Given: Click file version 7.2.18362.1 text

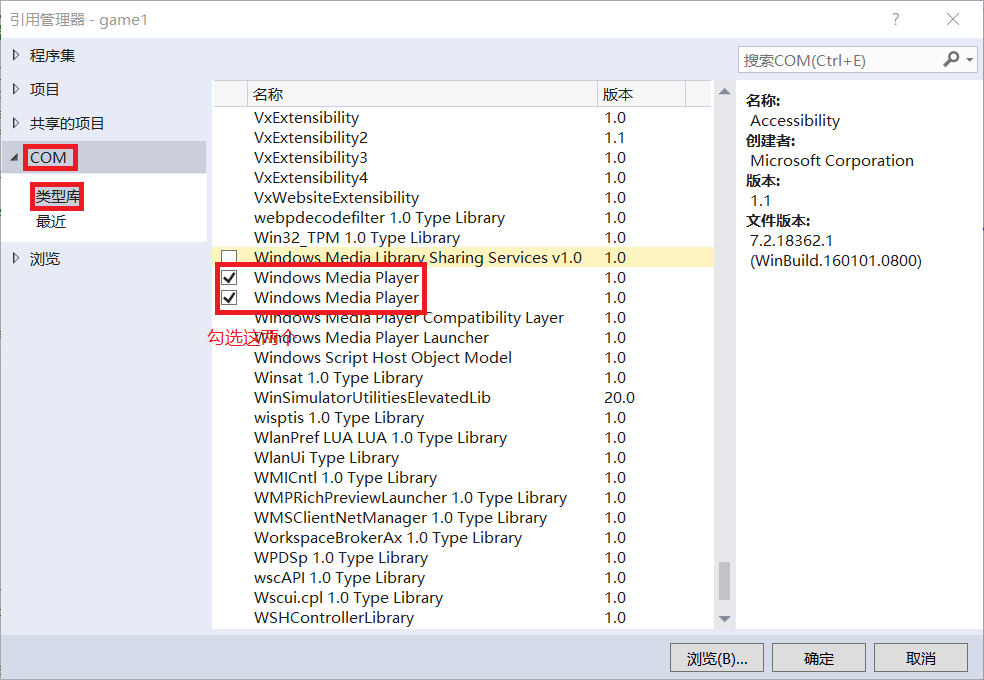Looking at the screenshot, I should click(791, 241).
